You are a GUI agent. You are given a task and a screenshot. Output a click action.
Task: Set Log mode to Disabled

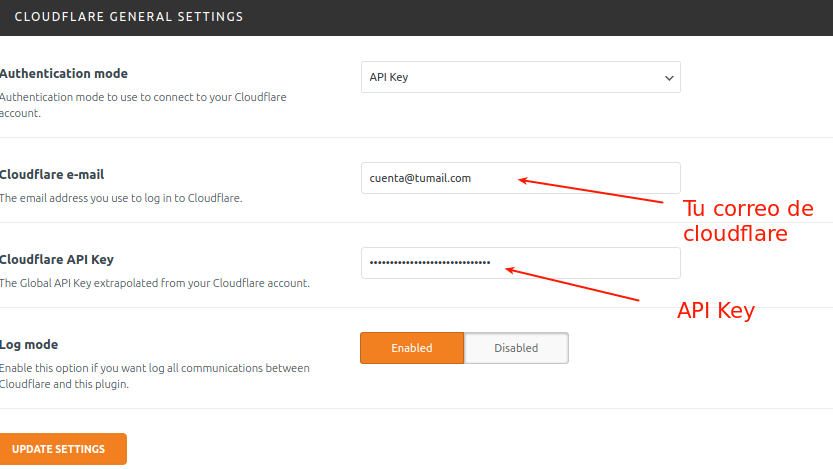[x=516, y=348]
